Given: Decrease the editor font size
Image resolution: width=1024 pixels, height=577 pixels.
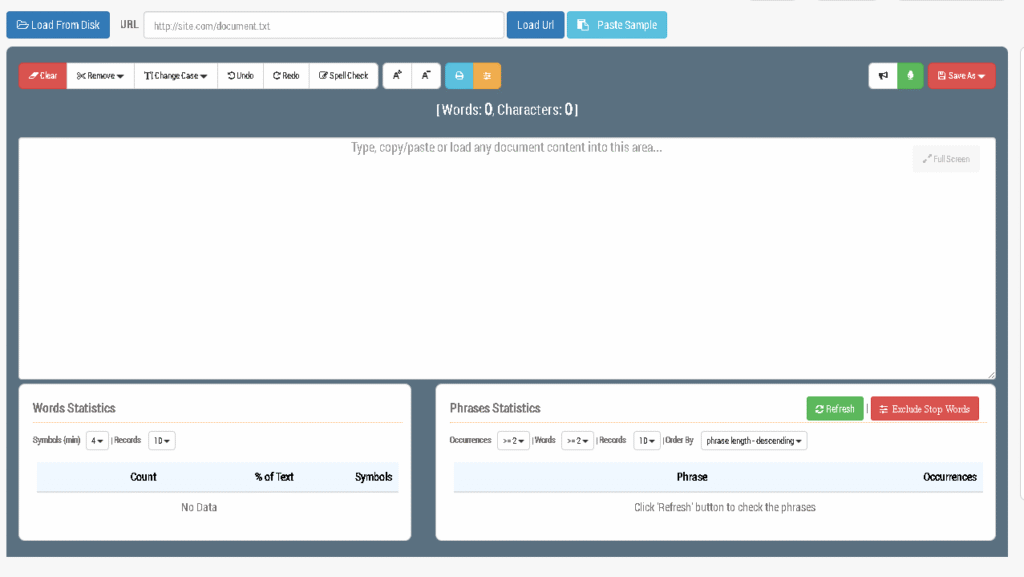Looking at the screenshot, I should [426, 75].
